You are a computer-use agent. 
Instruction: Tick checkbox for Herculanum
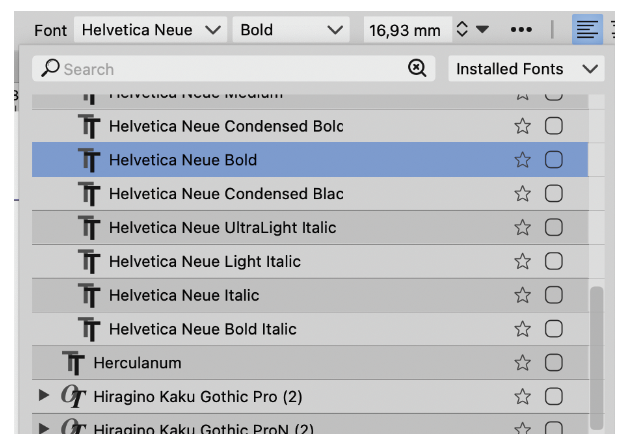click(x=554, y=363)
